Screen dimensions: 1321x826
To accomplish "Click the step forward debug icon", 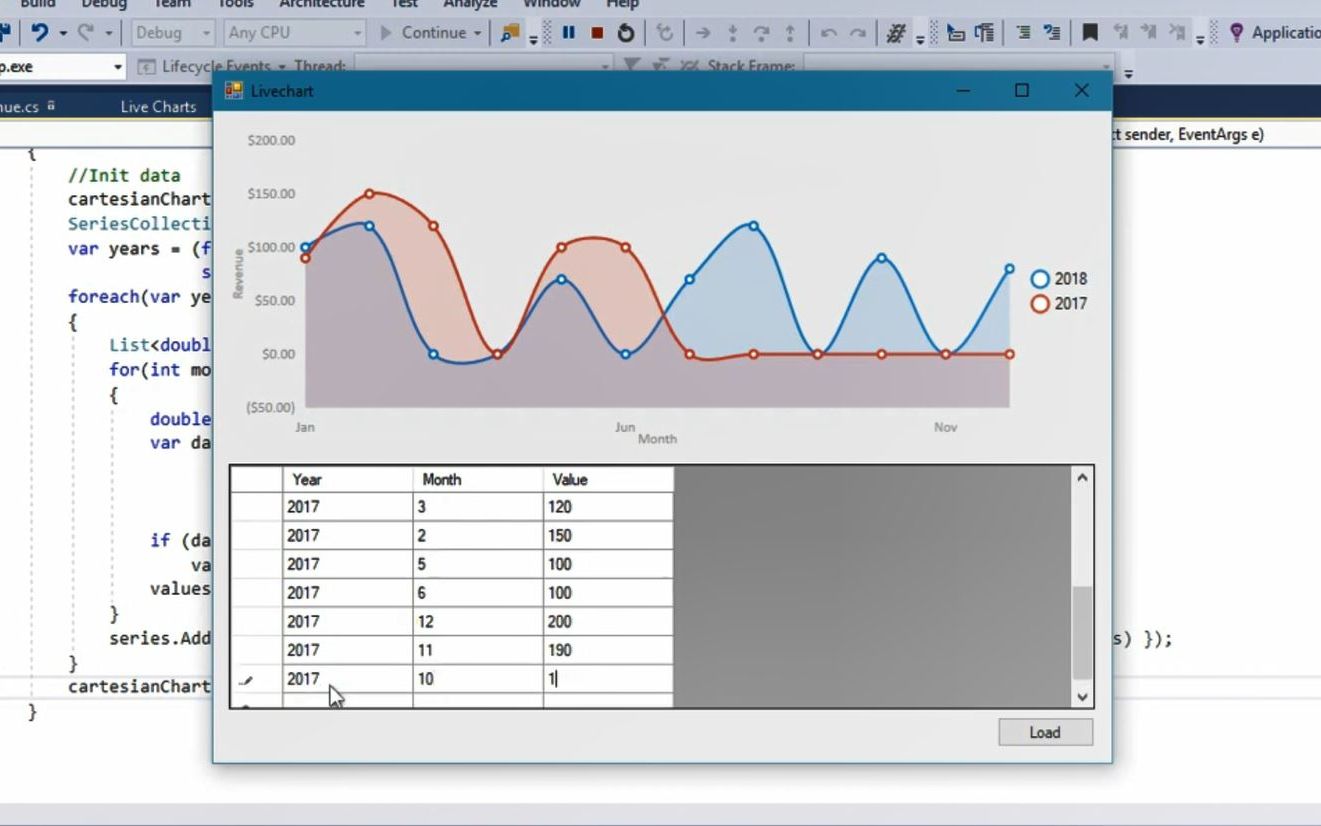I will click(857, 32).
